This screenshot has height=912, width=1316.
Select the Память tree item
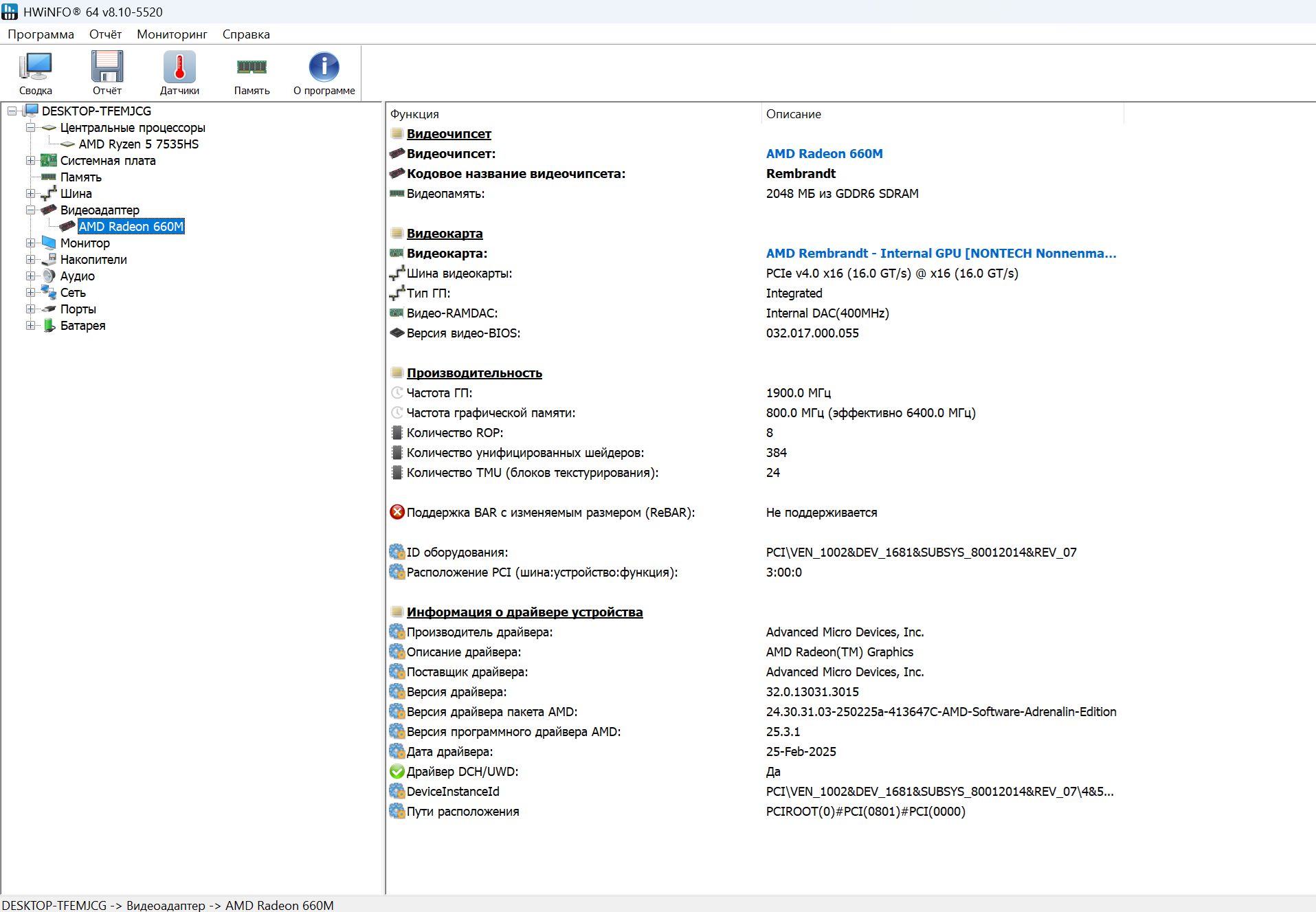coord(81,177)
